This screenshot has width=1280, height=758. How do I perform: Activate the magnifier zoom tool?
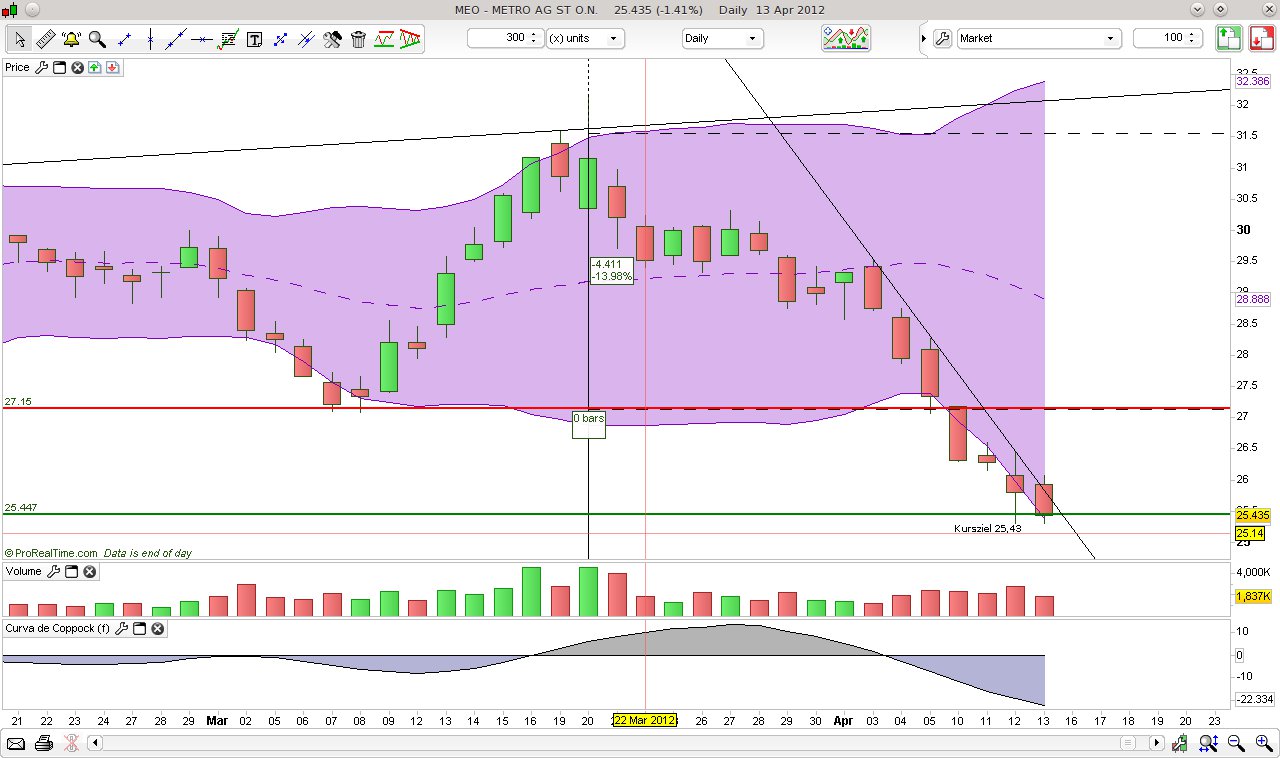coord(96,38)
